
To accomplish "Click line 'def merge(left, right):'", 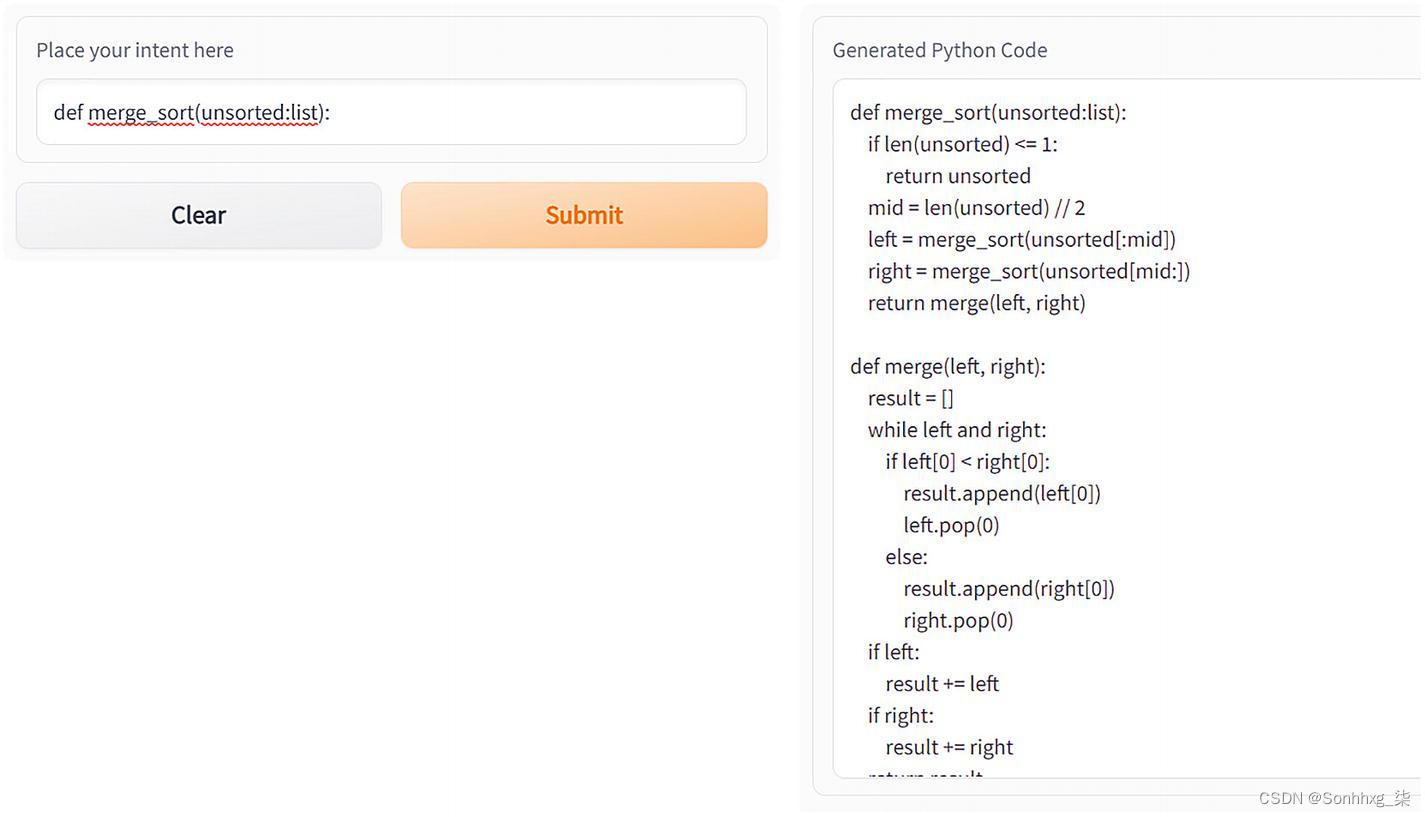I will pyautogui.click(x=948, y=366).
